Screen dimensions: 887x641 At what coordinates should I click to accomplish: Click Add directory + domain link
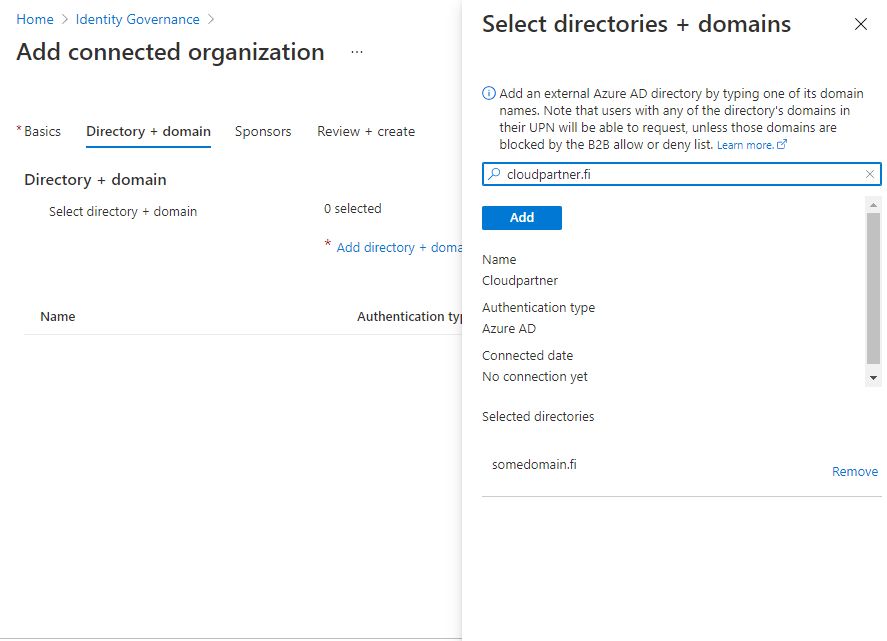(399, 248)
